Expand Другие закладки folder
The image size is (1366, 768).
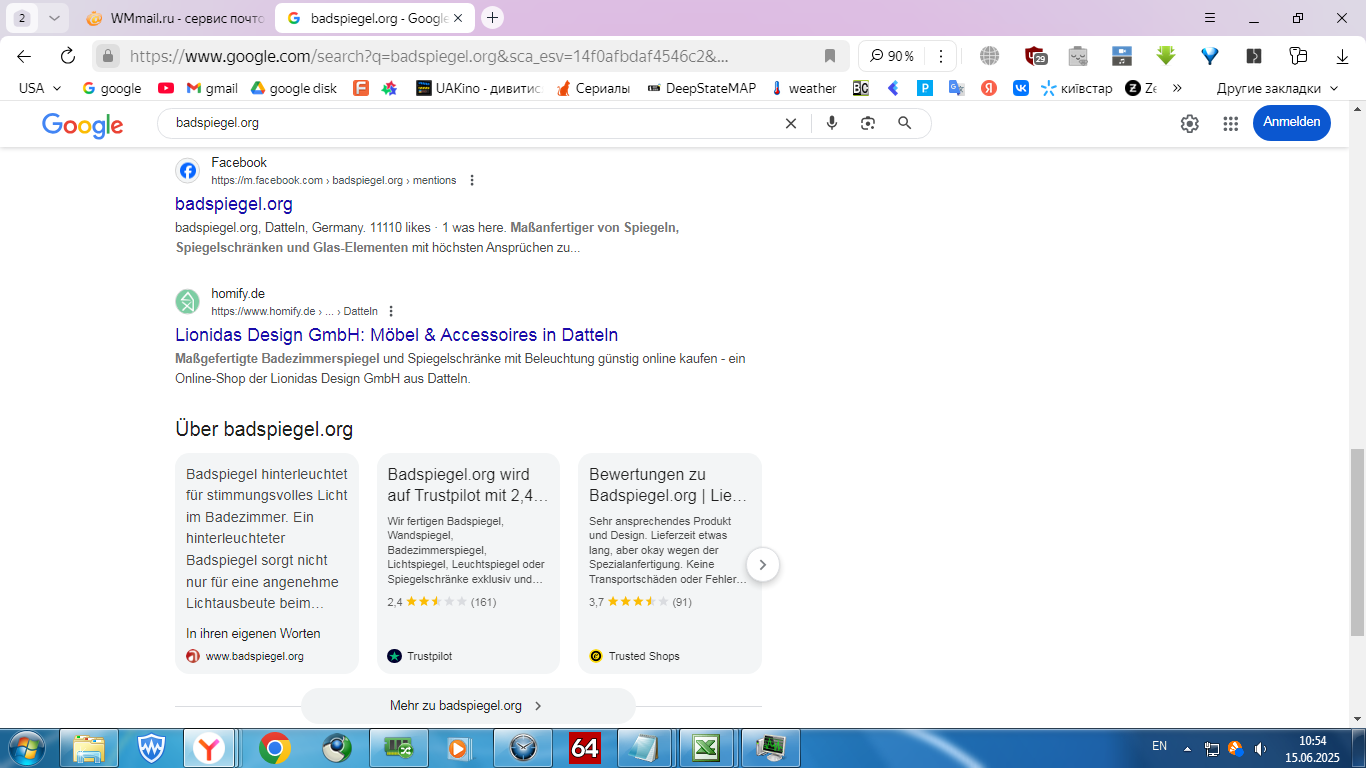pyautogui.click(x=1277, y=88)
